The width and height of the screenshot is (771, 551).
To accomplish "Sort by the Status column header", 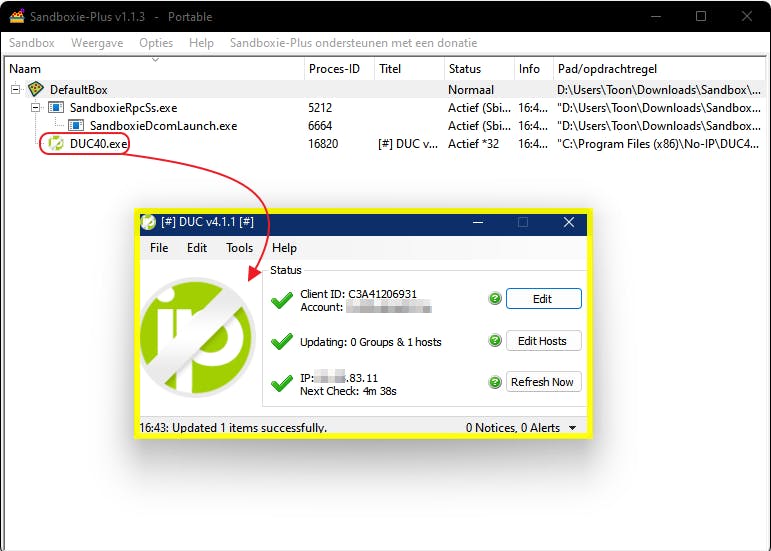I will point(479,69).
